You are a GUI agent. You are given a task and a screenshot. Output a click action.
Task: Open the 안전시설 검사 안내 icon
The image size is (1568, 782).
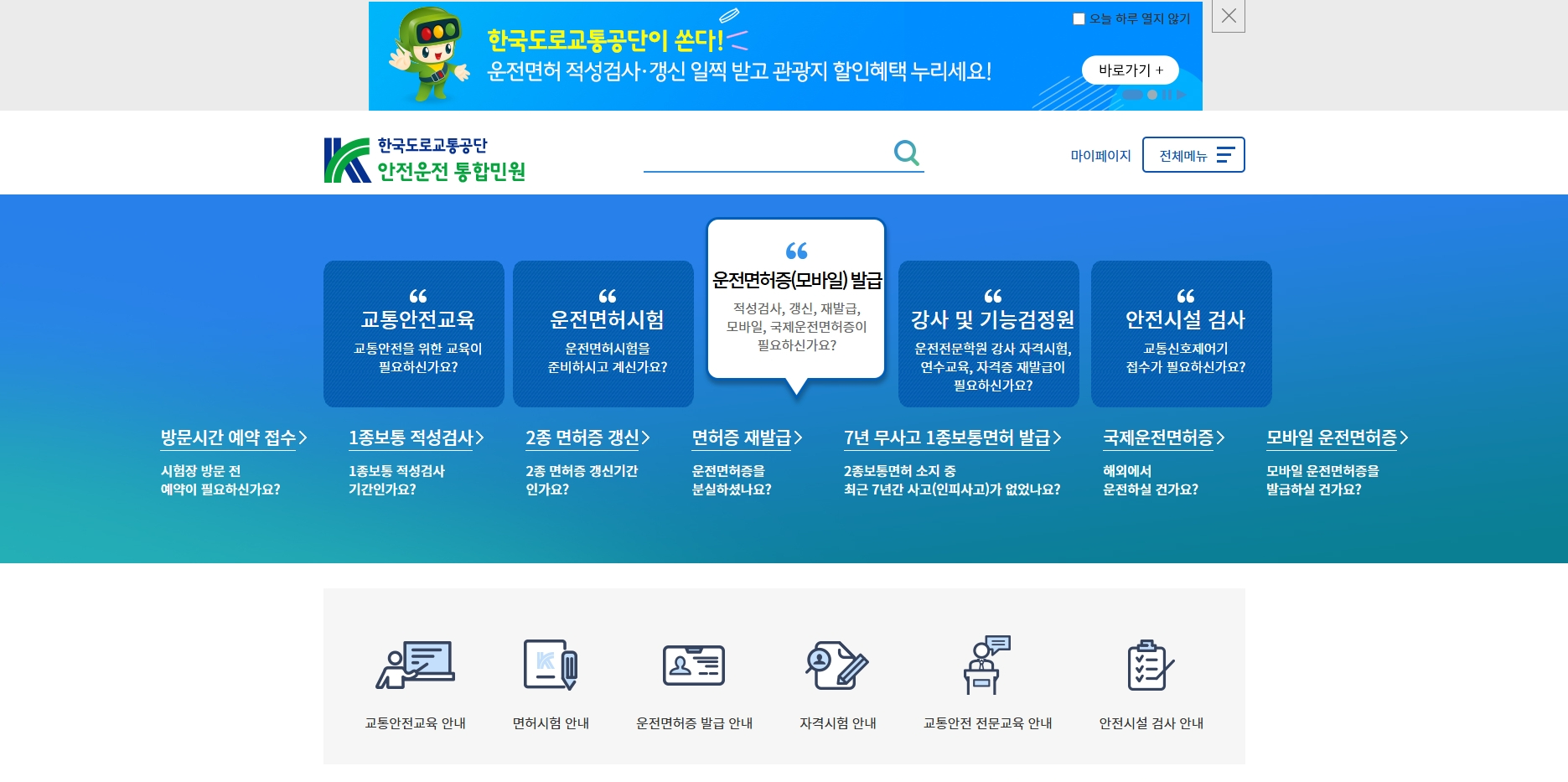1151,665
